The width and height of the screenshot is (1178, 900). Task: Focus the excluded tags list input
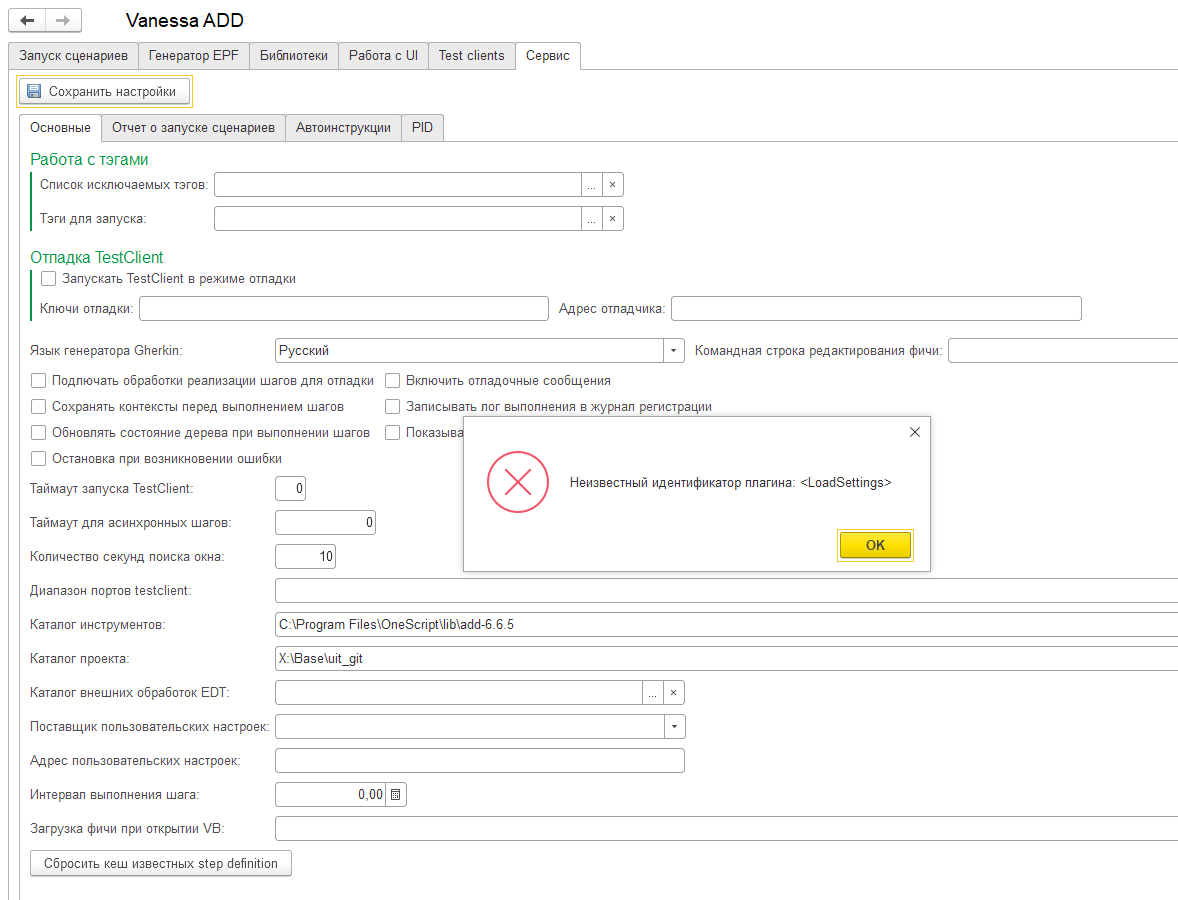[397, 185]
